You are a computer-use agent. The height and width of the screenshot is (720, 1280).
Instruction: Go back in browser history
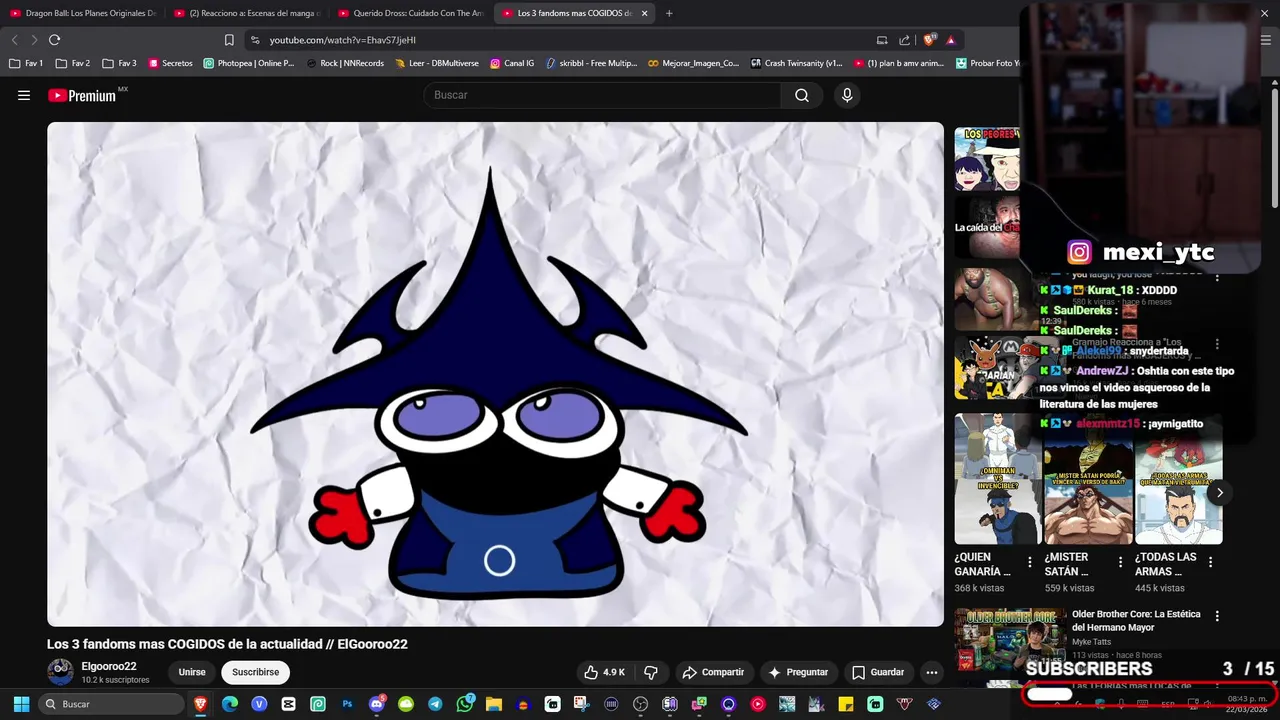tap(14, 40)
